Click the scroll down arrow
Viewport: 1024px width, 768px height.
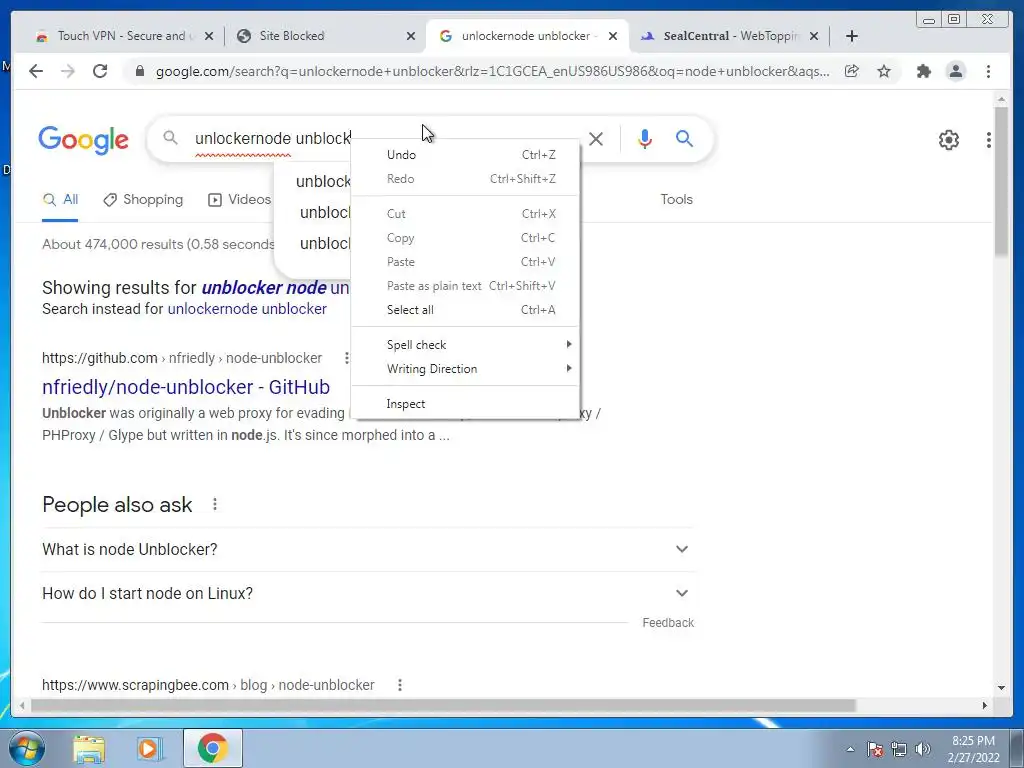[1001, 688]
